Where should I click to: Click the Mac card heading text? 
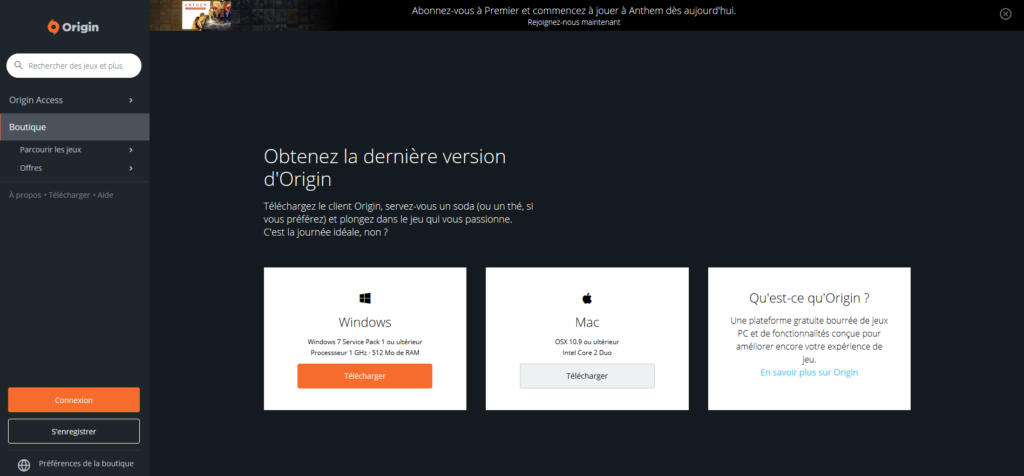pyautogui.click(x=587, y=322)
